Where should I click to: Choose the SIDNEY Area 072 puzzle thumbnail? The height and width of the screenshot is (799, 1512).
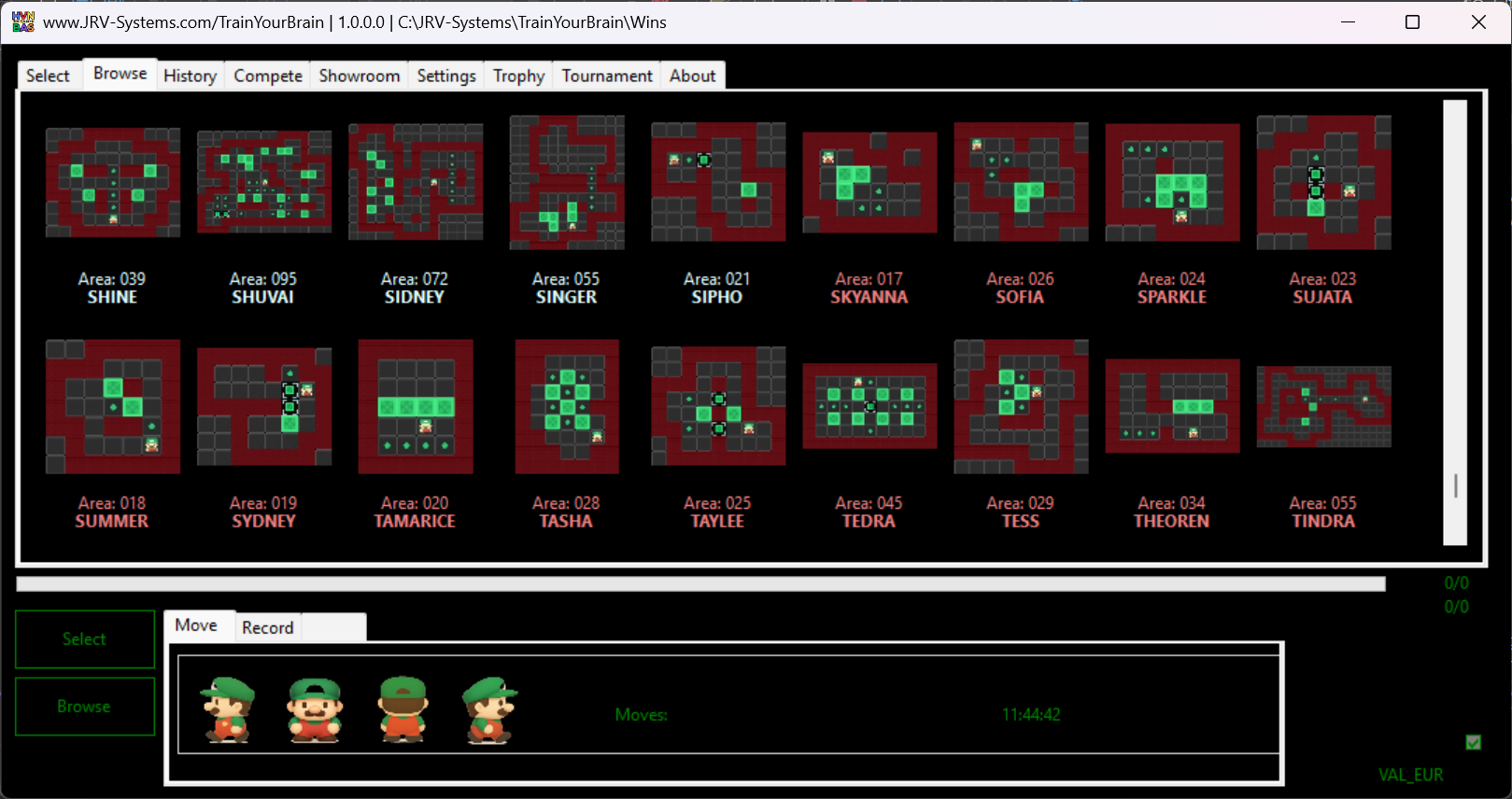pos(416,182)
